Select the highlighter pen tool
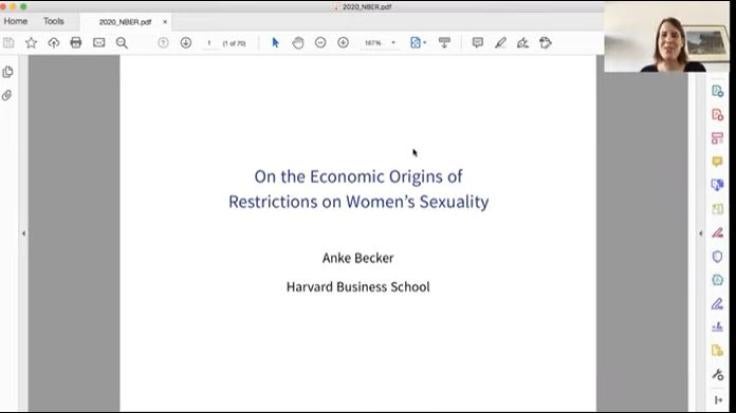 pyautogui.click(x=500, y=43)
